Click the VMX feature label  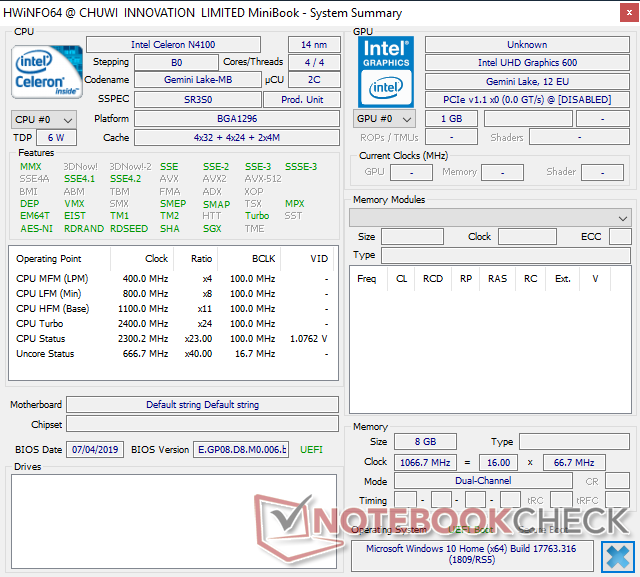tap(74, 204)
